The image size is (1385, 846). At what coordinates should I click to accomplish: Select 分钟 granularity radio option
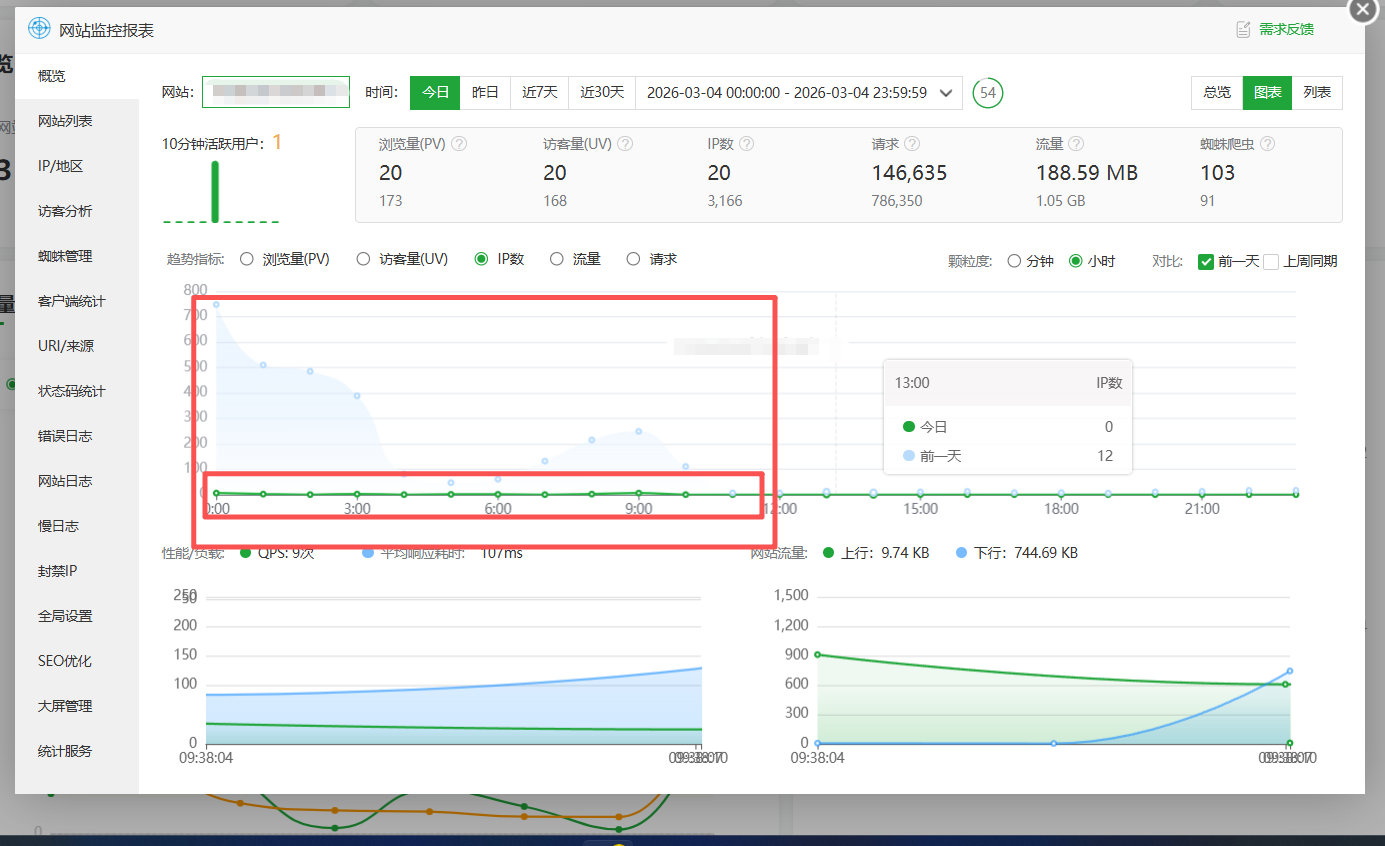(1014, 262)
